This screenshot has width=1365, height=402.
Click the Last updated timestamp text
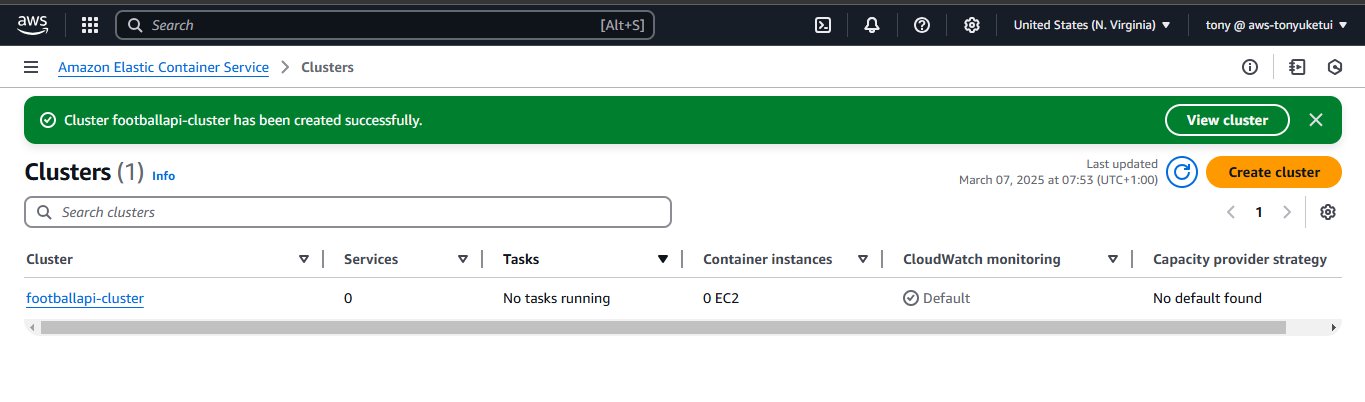coord(1058,172)
